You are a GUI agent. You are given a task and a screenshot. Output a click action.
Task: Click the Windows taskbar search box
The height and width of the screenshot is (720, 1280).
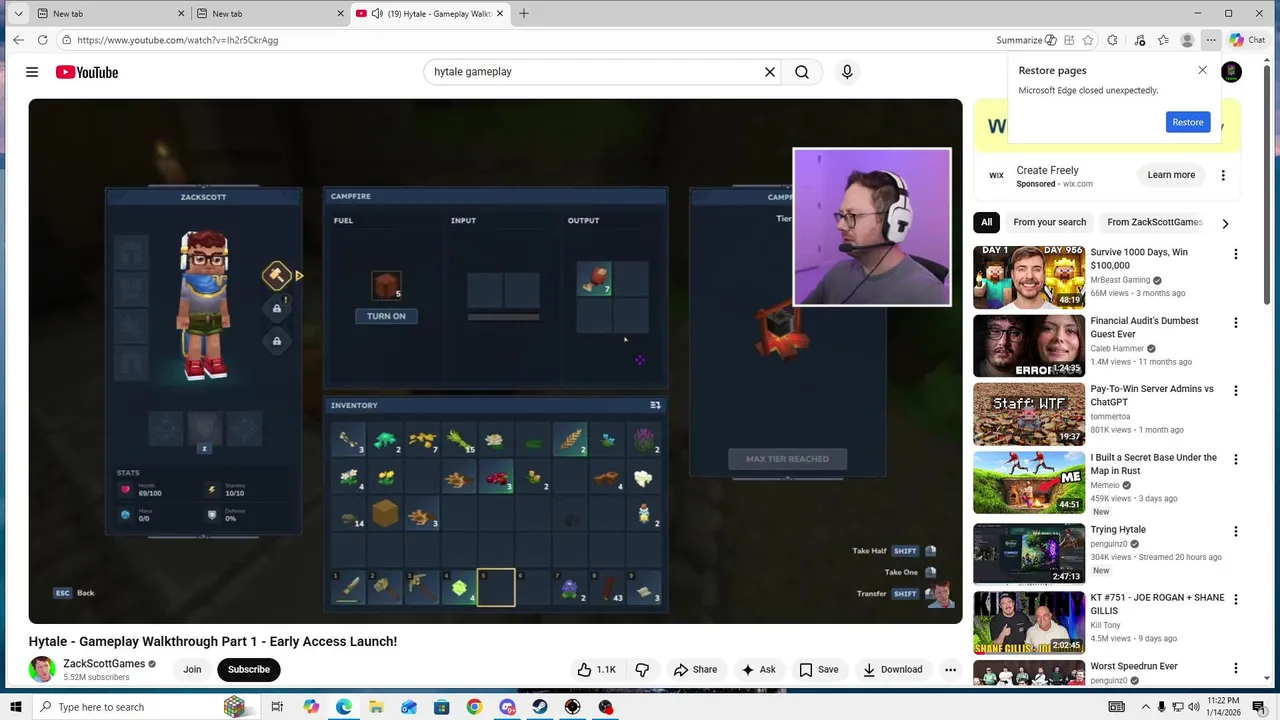coord(145,707)
